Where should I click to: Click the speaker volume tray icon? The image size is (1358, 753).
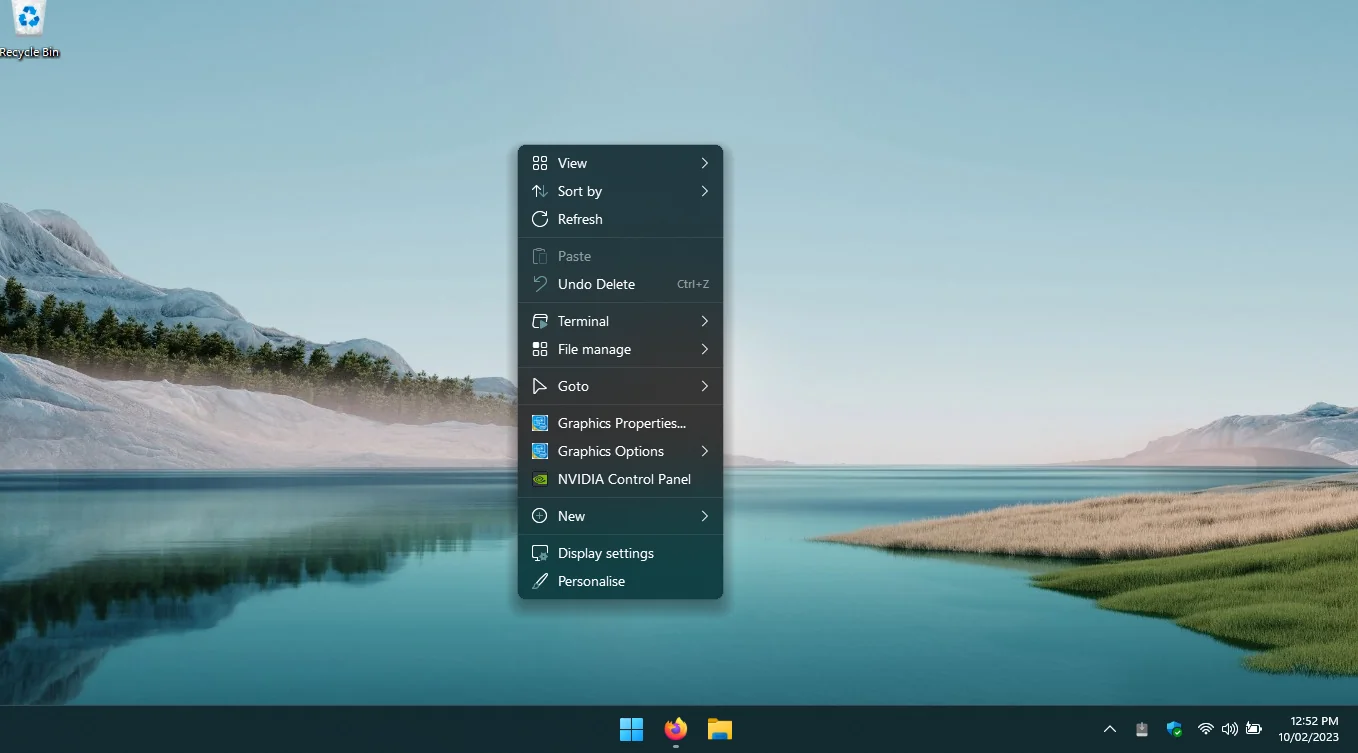point(1229,729)
